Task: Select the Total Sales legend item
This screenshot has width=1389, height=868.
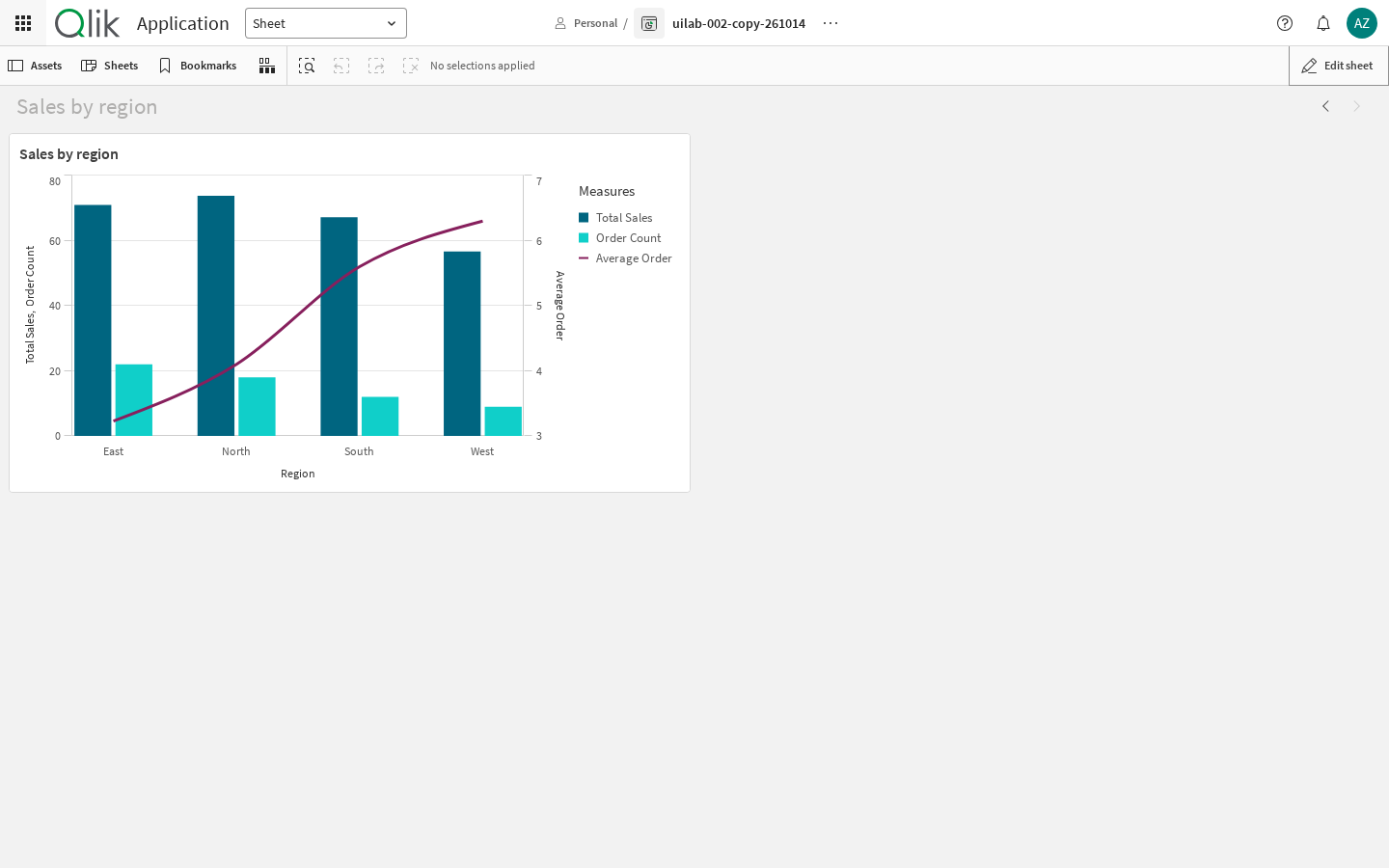Action: tap(615, 218)
